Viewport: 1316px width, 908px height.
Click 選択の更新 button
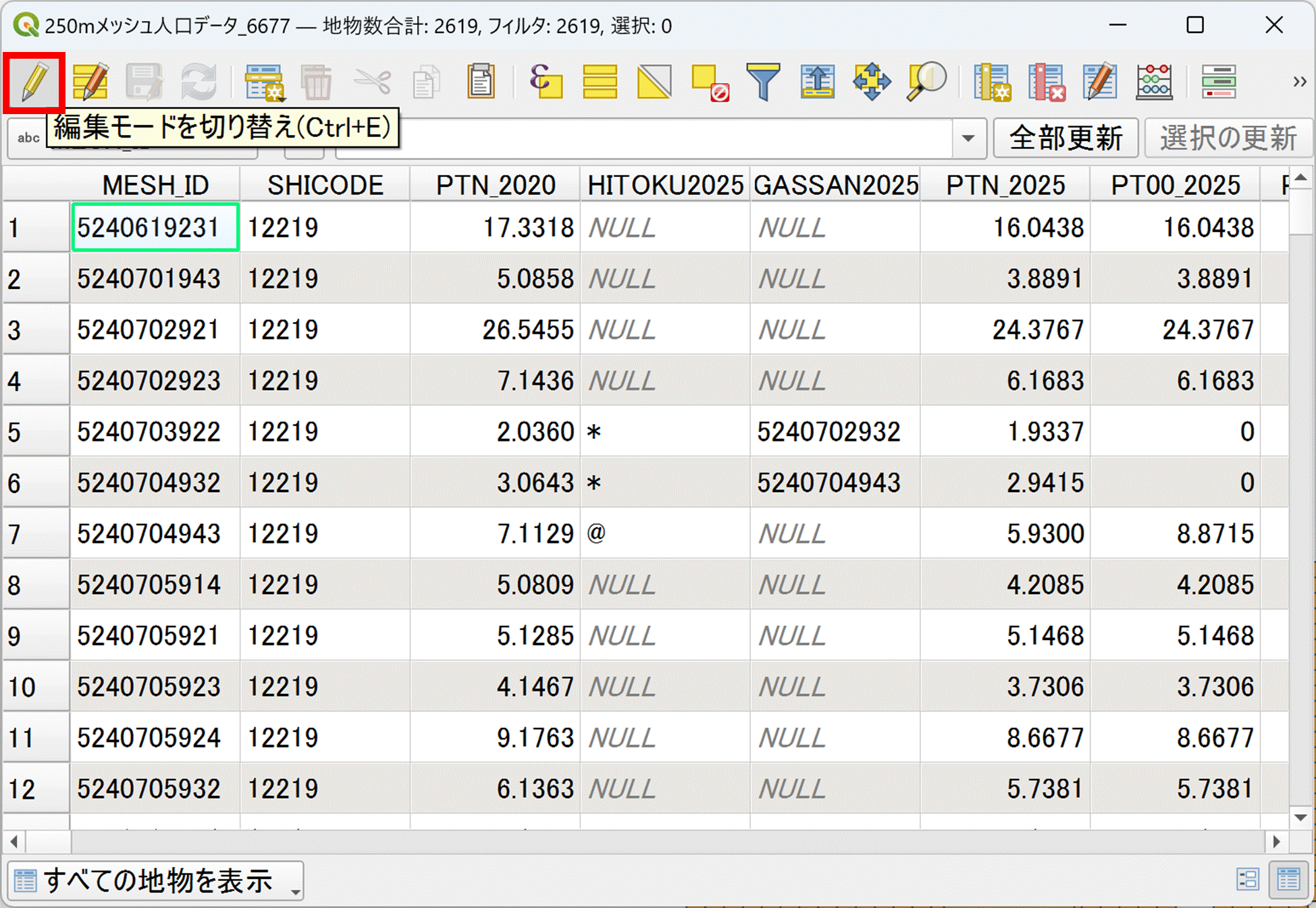pos(1228,138)
